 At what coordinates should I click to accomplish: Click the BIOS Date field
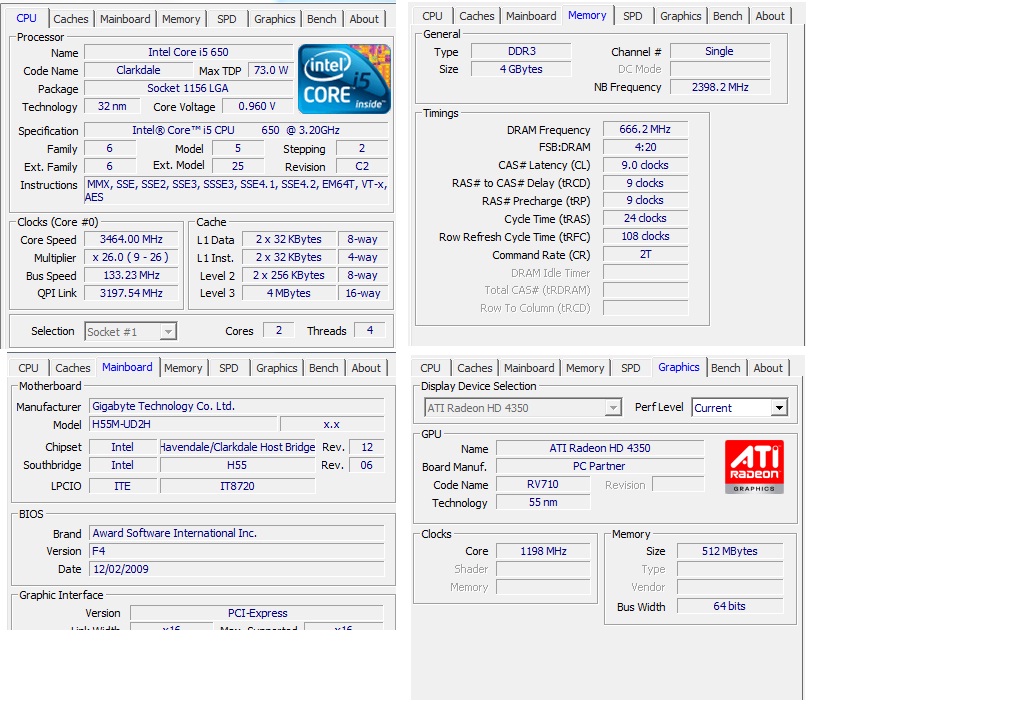[x=236, y=569]
